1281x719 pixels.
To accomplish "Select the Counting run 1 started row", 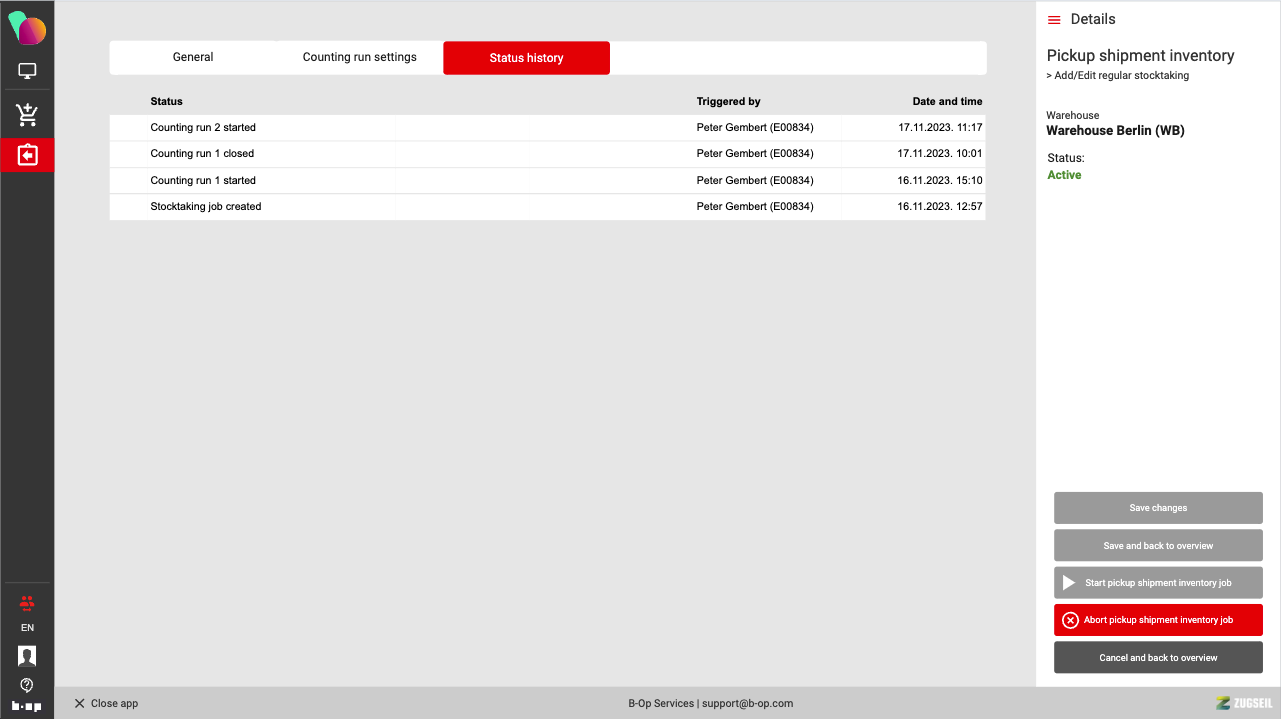I will (547, 181).
